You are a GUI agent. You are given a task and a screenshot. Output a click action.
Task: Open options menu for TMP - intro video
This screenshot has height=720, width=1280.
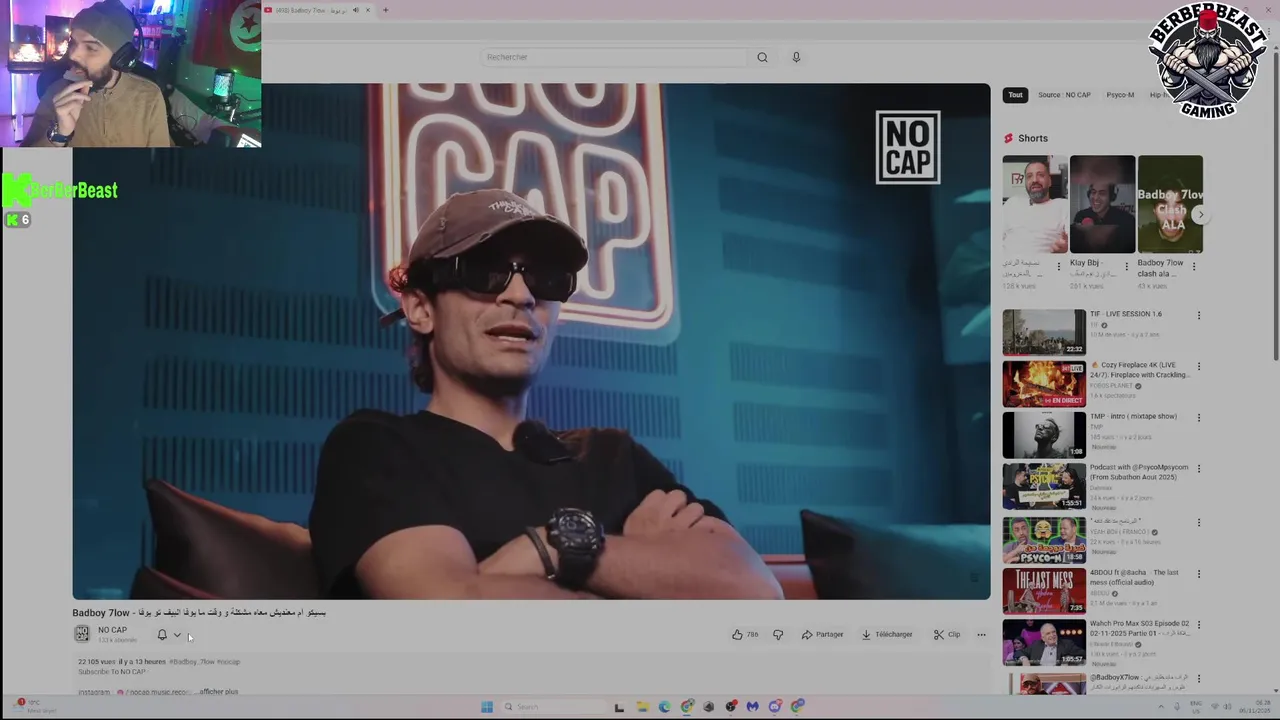point(1199,418)
